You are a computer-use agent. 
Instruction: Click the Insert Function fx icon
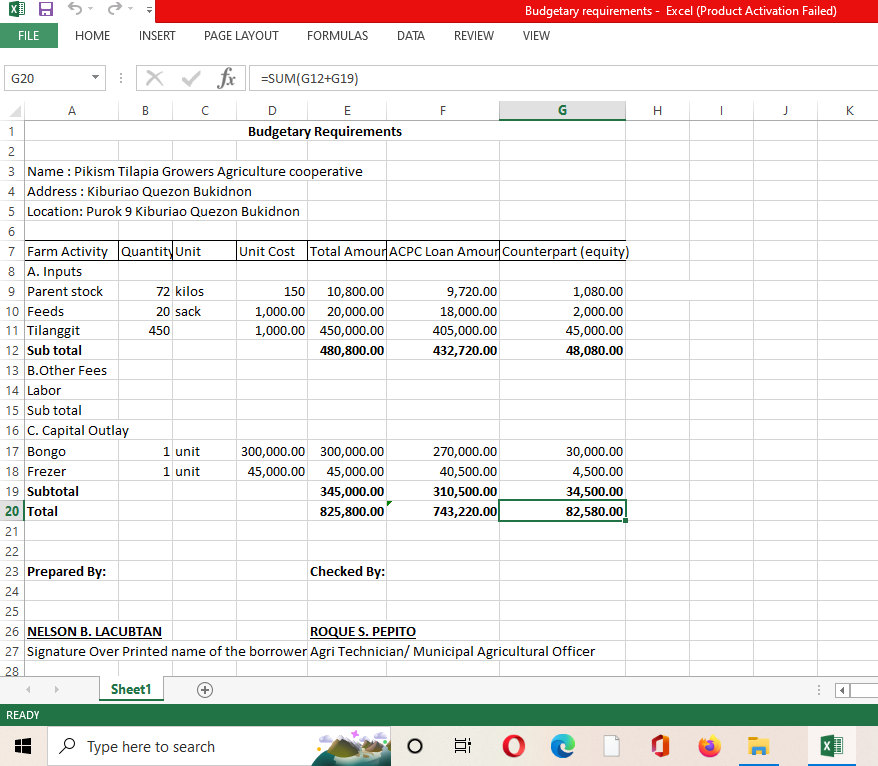tap(227, 78)
